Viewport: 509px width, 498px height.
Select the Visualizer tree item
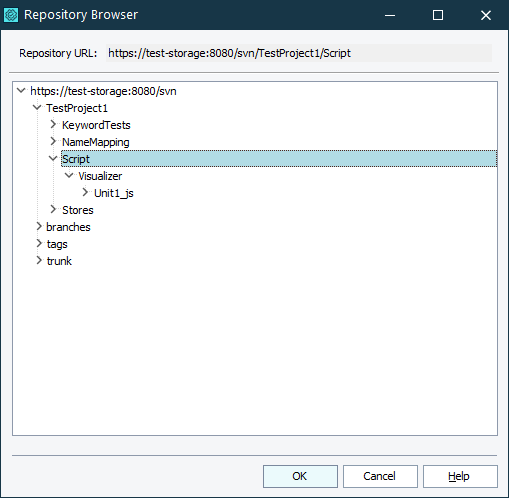[x=100, y=176]
